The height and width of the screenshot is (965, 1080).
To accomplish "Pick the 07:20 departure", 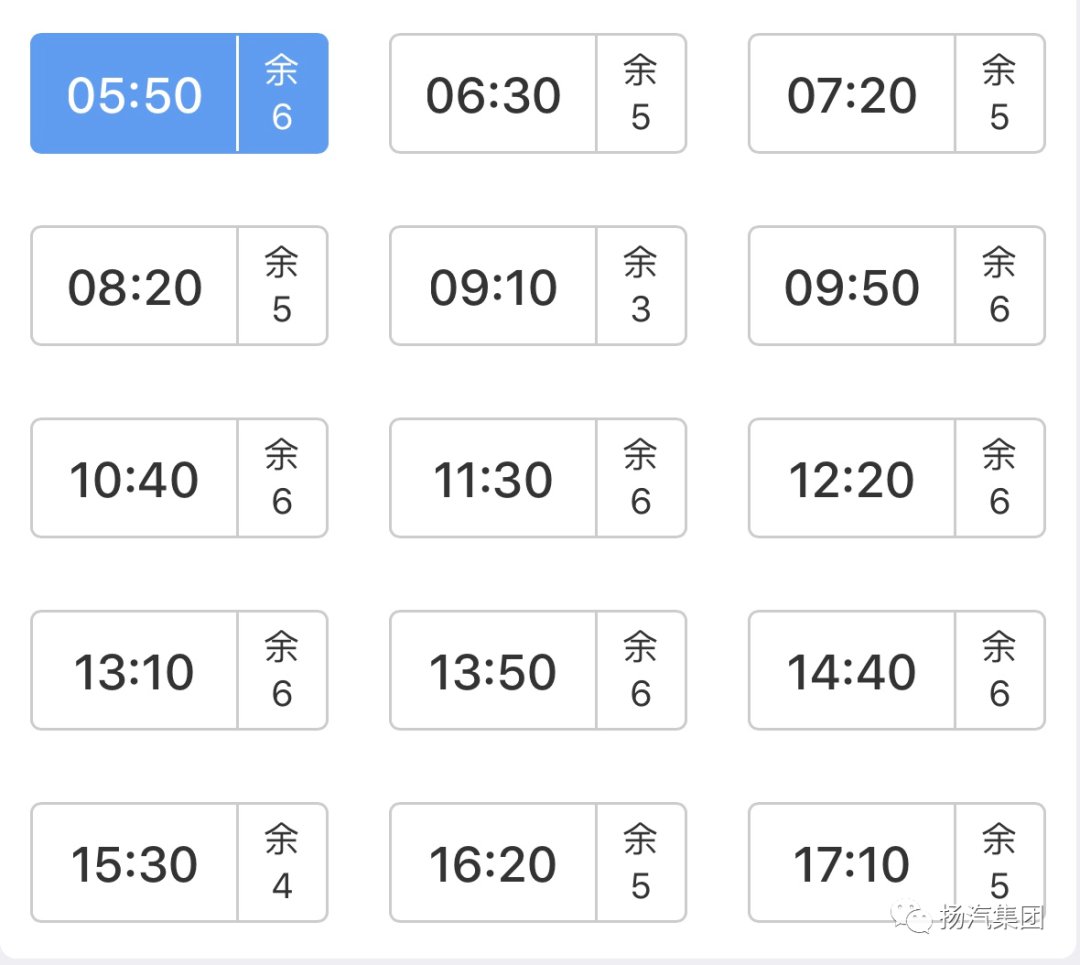I will pos(852,94).
